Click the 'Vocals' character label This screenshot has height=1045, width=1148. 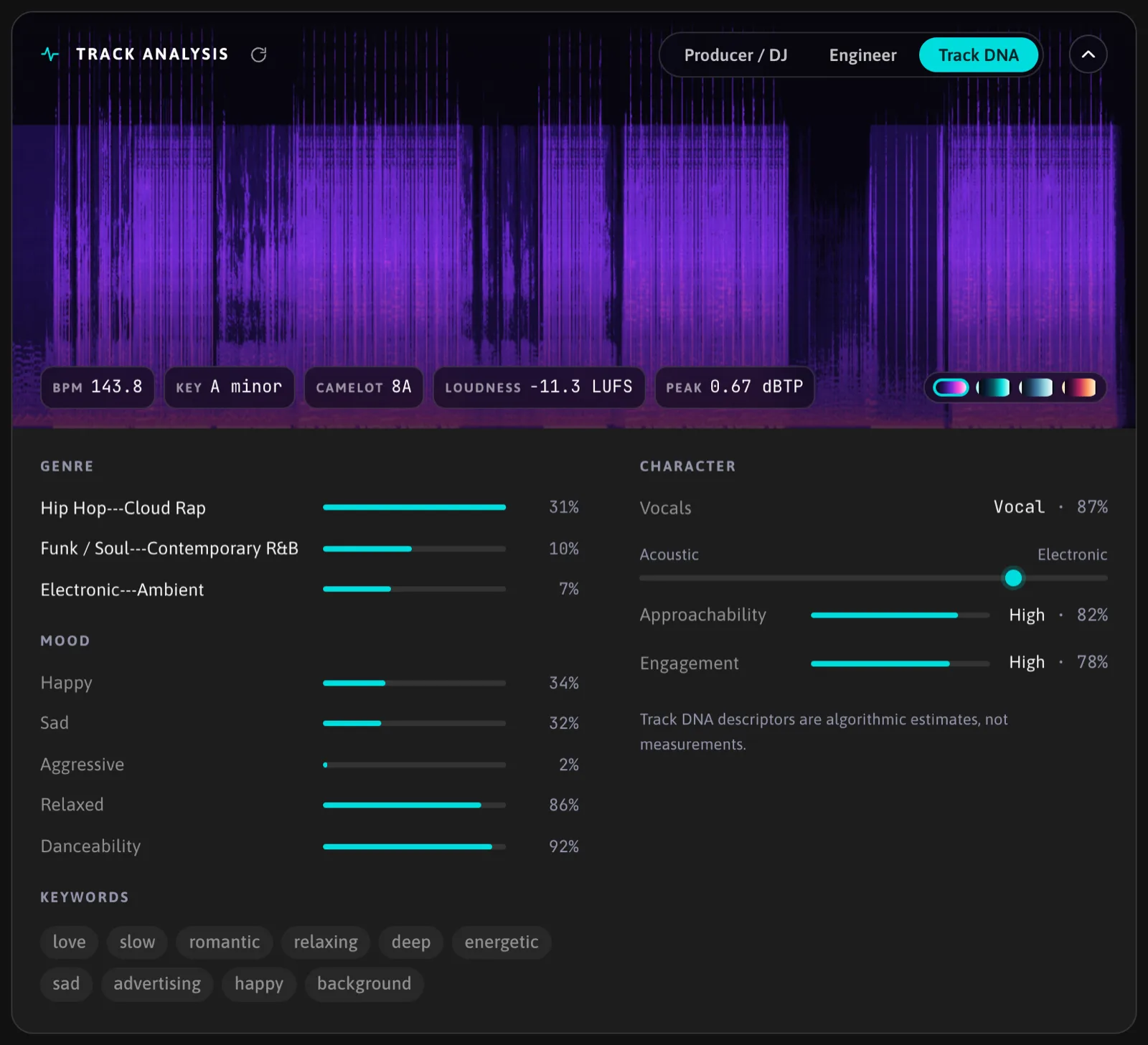[665, 508]
